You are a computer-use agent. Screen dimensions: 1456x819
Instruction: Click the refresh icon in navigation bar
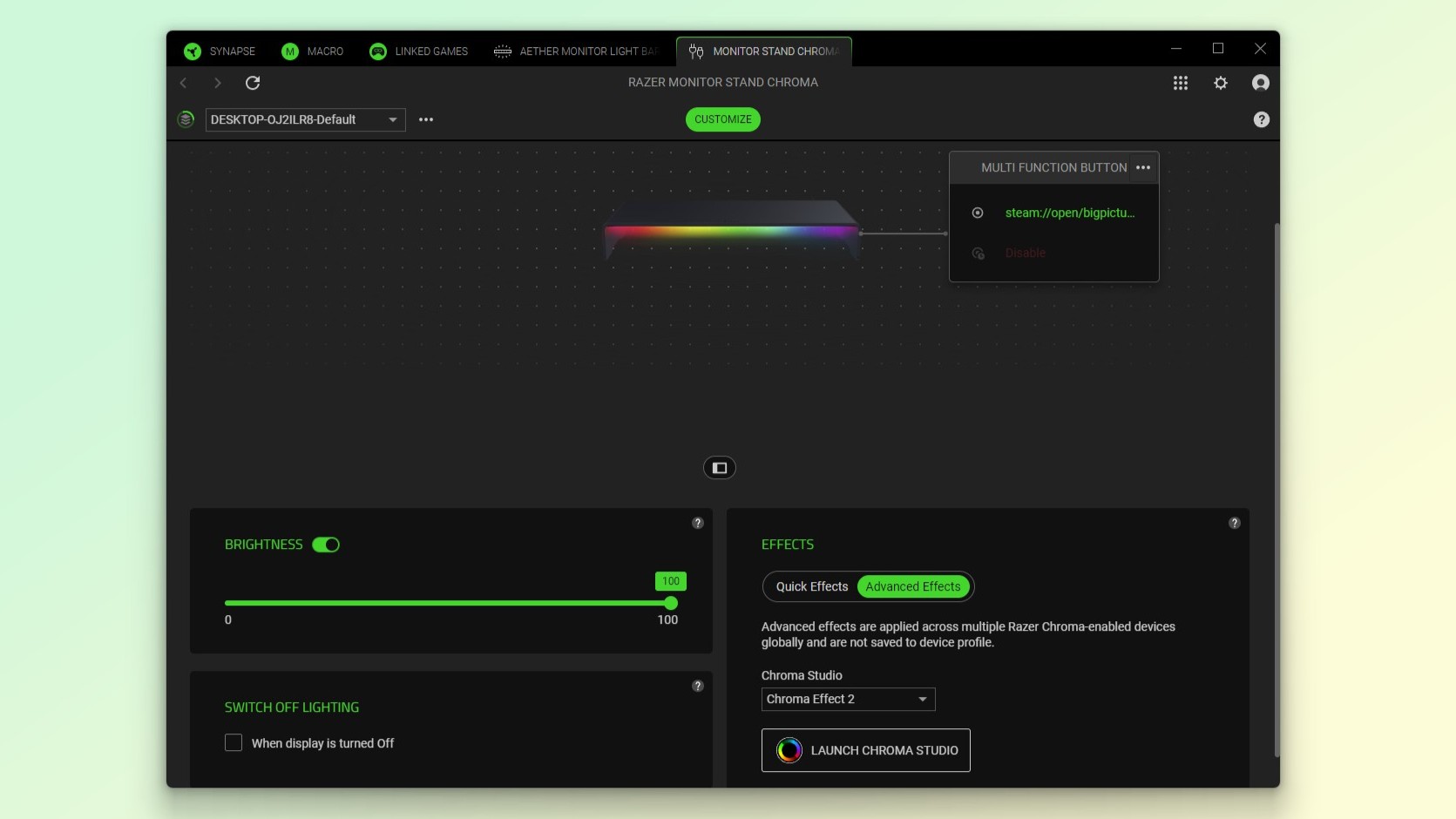click(253, 83)
